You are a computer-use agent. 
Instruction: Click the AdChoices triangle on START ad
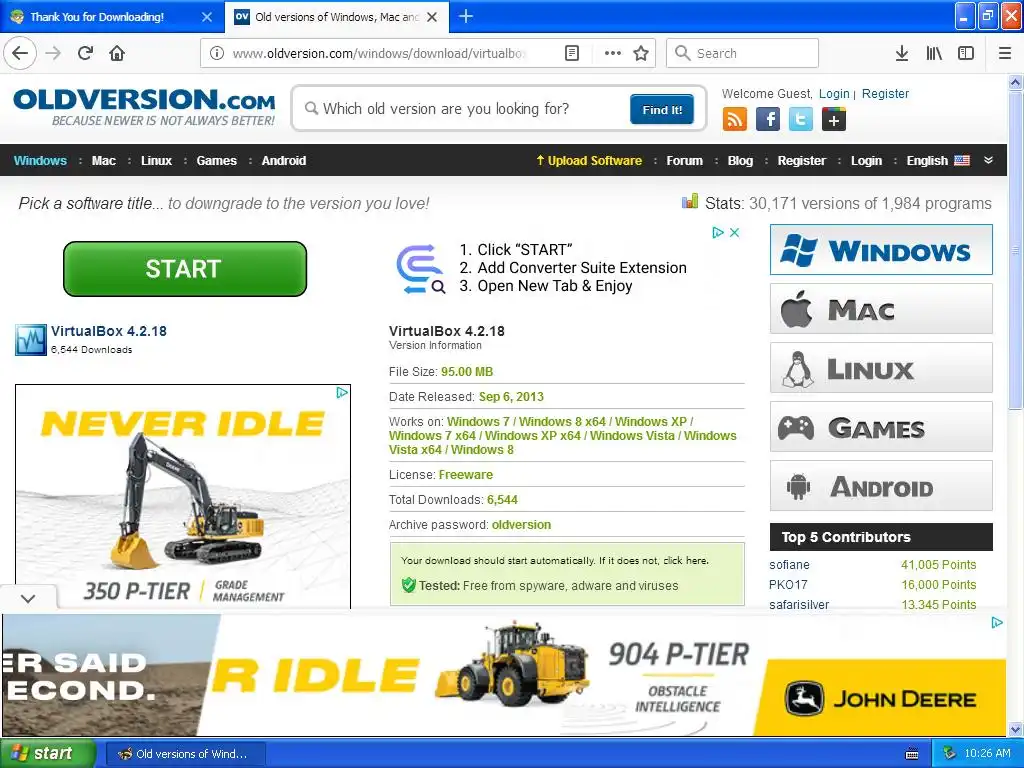point(718,232)
